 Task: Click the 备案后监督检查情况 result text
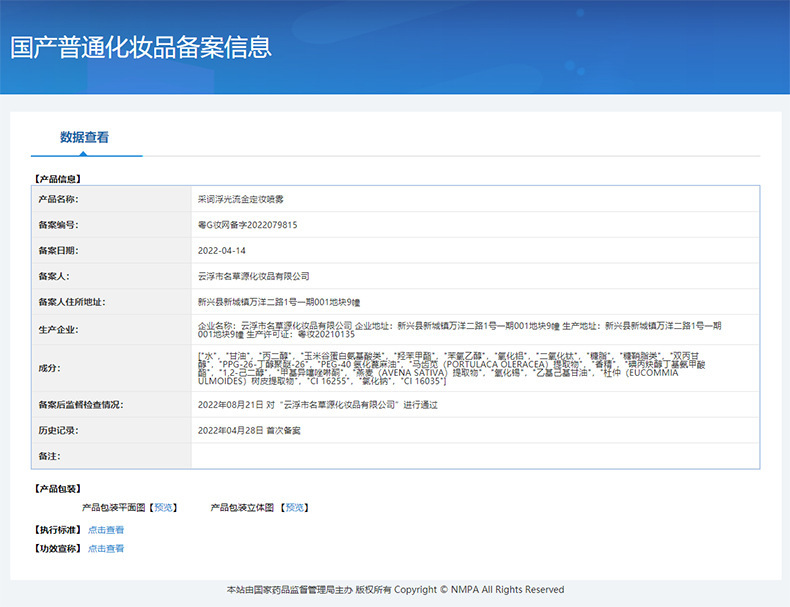tap(317, 405)
